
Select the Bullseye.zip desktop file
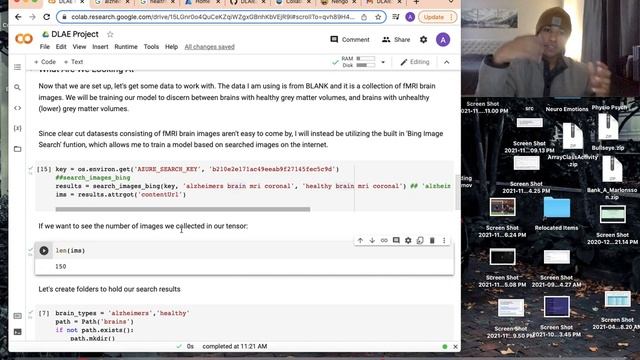[608, 133]
